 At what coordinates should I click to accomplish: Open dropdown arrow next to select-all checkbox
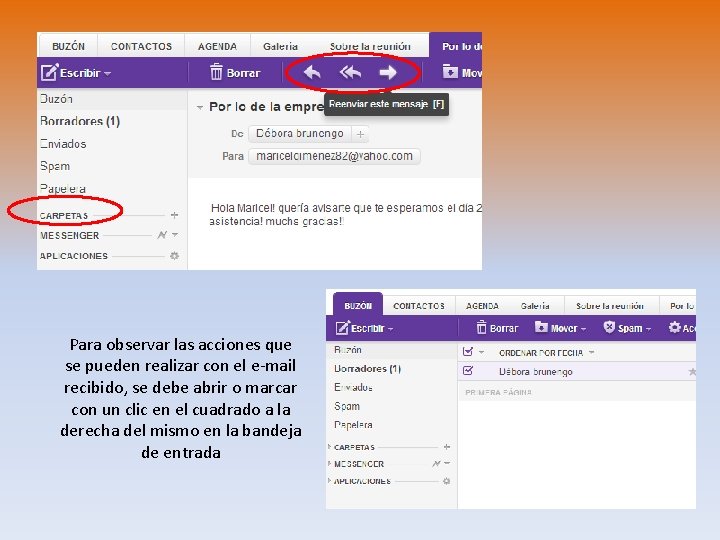pyautogui.click(x=482, y=353)
